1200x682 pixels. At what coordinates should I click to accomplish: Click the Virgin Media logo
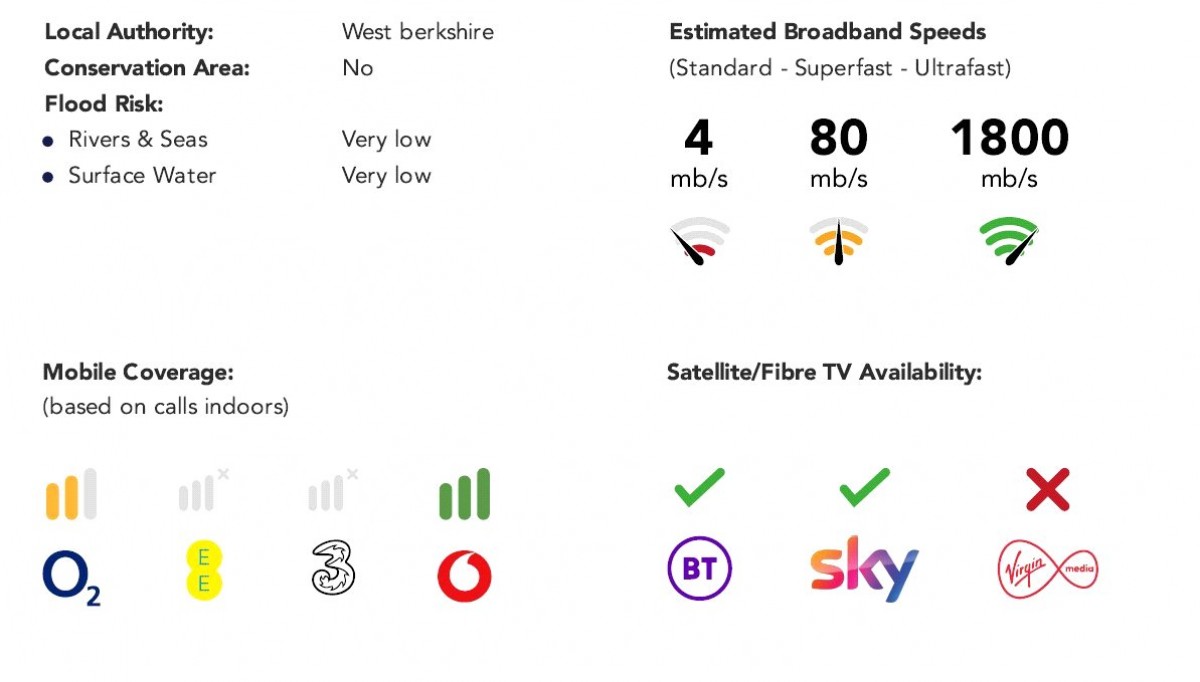[1047, 570]
